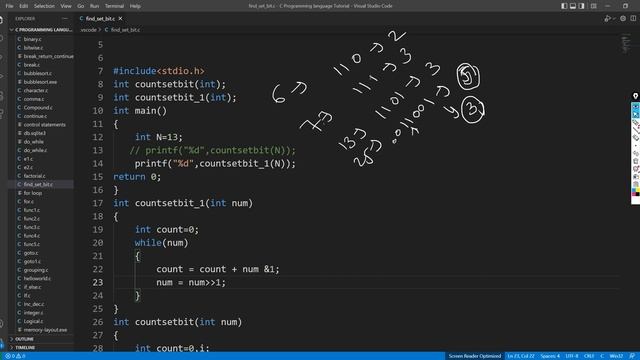Close the find_set_bit.c editor tab
The height and width of the screenshot is (360, 640).
(x=120, y=19)
